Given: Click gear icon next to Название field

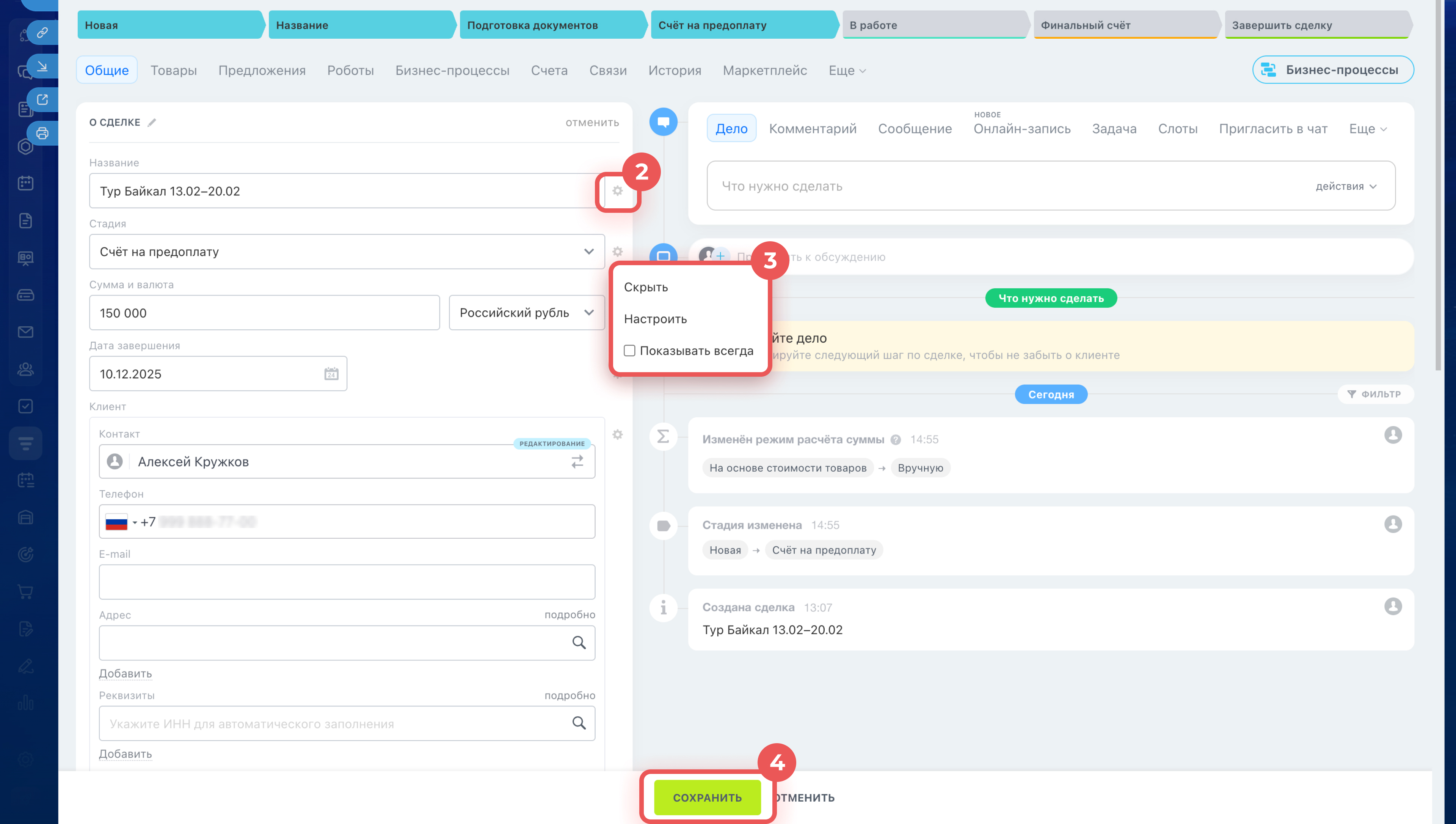Looking at the screenshot, I should pos(617,191).
